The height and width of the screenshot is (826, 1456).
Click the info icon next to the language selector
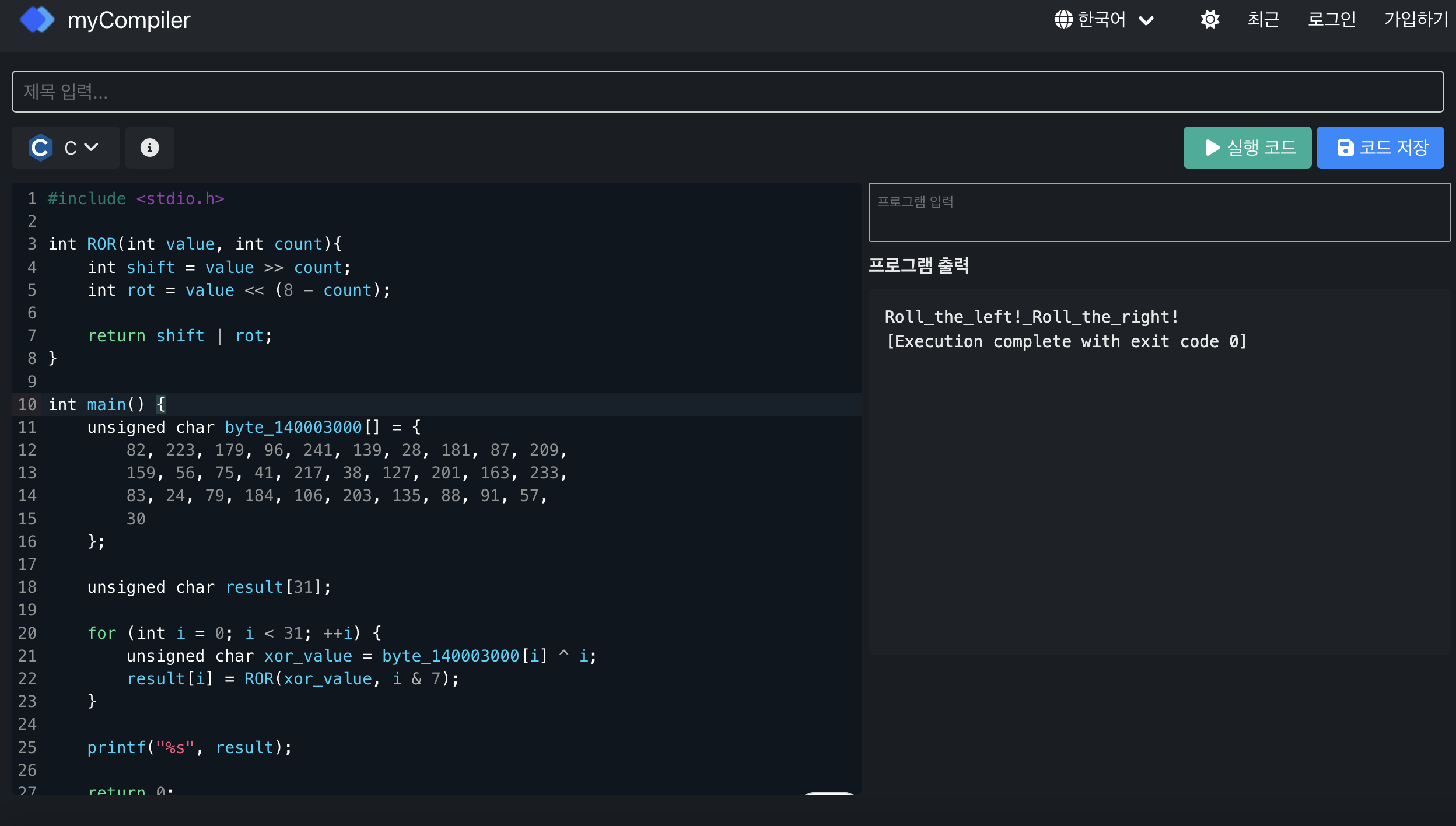pyautogui.click(x=149, y=148)
